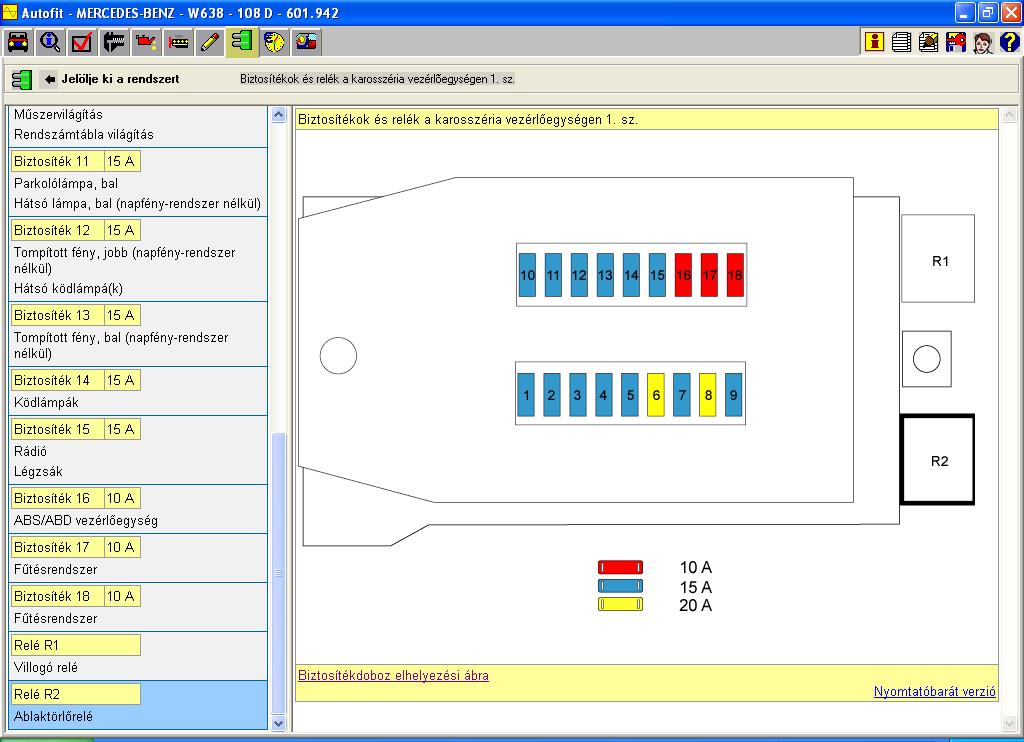Click fuse 12 in the diagram
Image resolution: width=1024 pixels, height=742 pixels.
click(579, 275)
